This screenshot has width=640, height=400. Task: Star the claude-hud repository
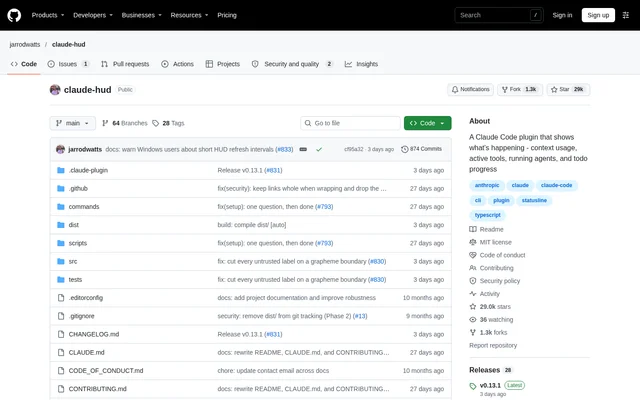point(568,89)
